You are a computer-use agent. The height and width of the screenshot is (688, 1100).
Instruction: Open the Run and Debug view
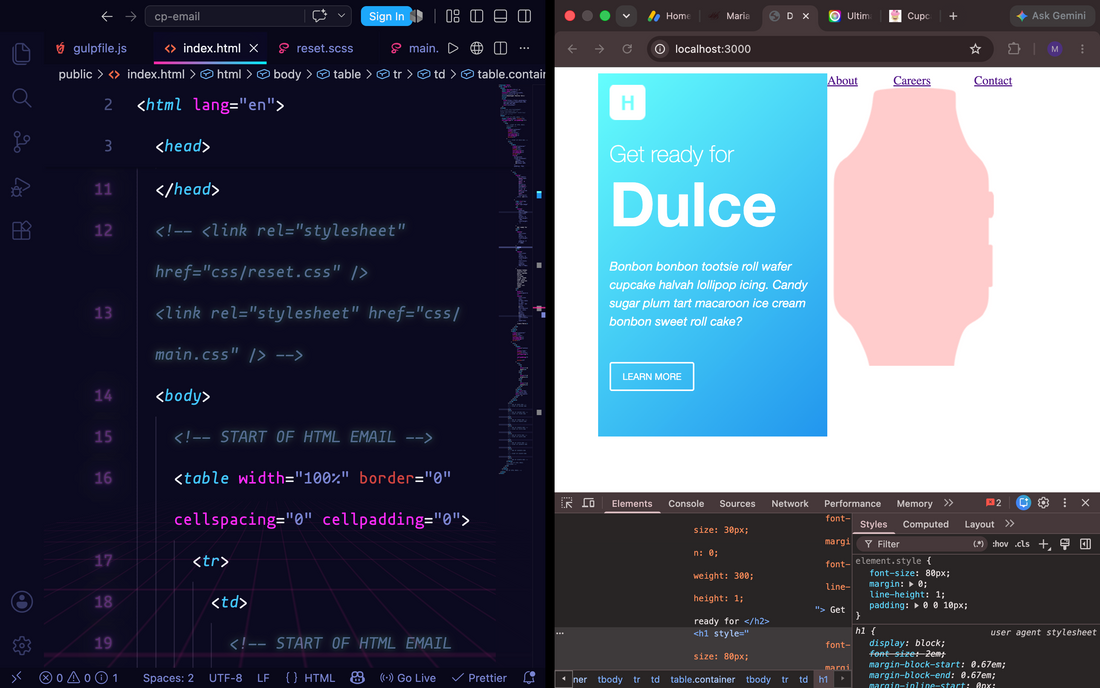(x=22, y=187)
